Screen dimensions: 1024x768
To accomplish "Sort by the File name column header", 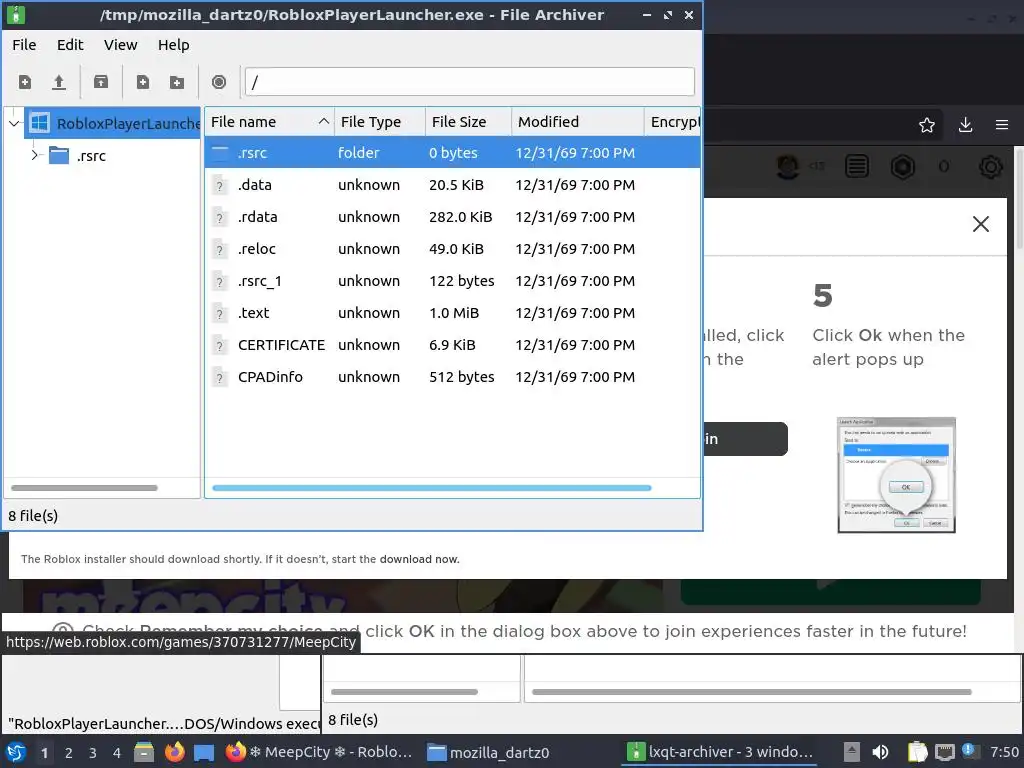I will 269,121.
